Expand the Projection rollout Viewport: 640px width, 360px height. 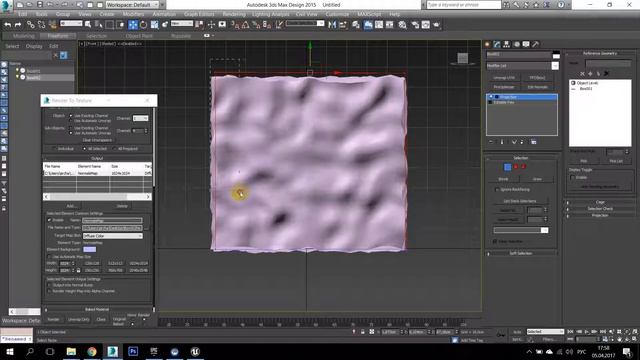(600, 215)
